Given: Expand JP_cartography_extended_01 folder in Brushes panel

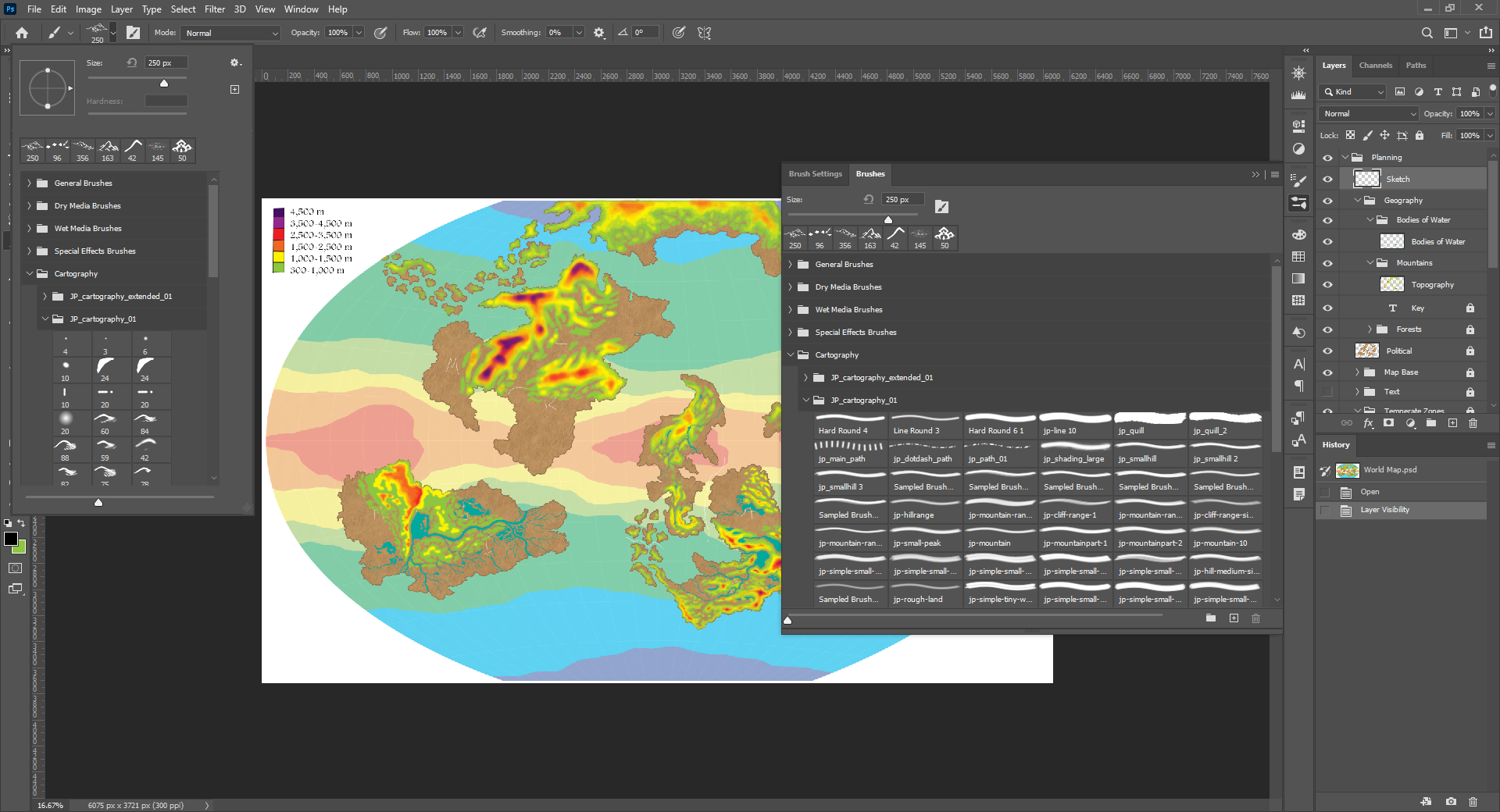Looking at the screenshot, I should coord(805,378).
